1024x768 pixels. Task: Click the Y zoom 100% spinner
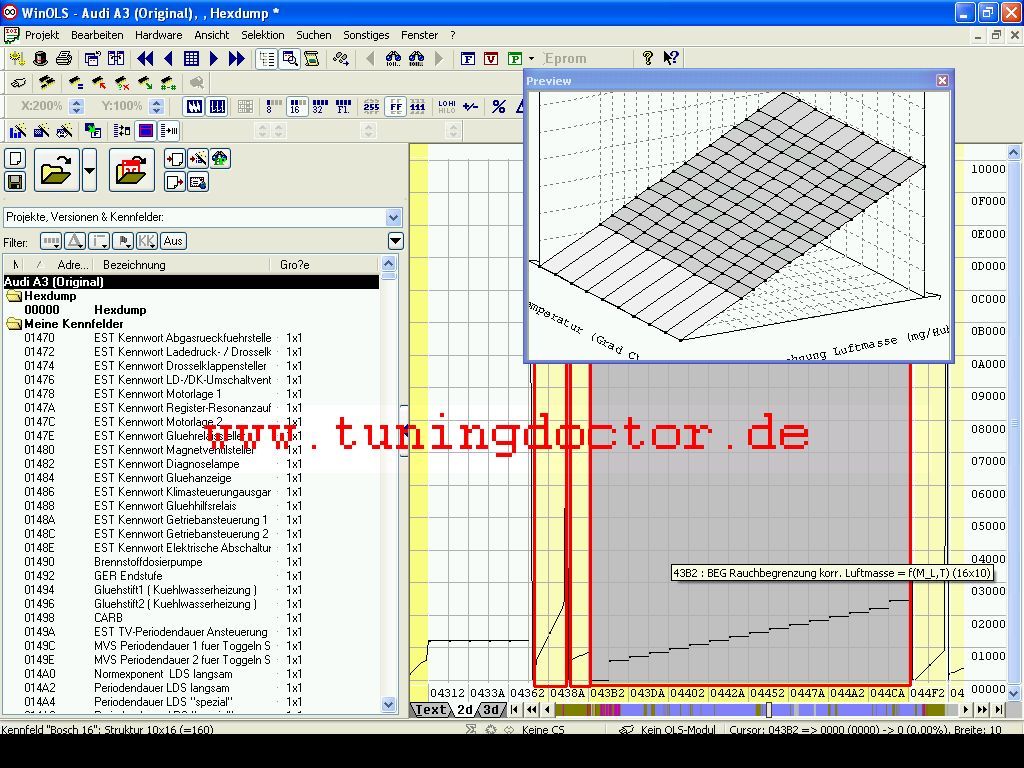click(156, 106)
